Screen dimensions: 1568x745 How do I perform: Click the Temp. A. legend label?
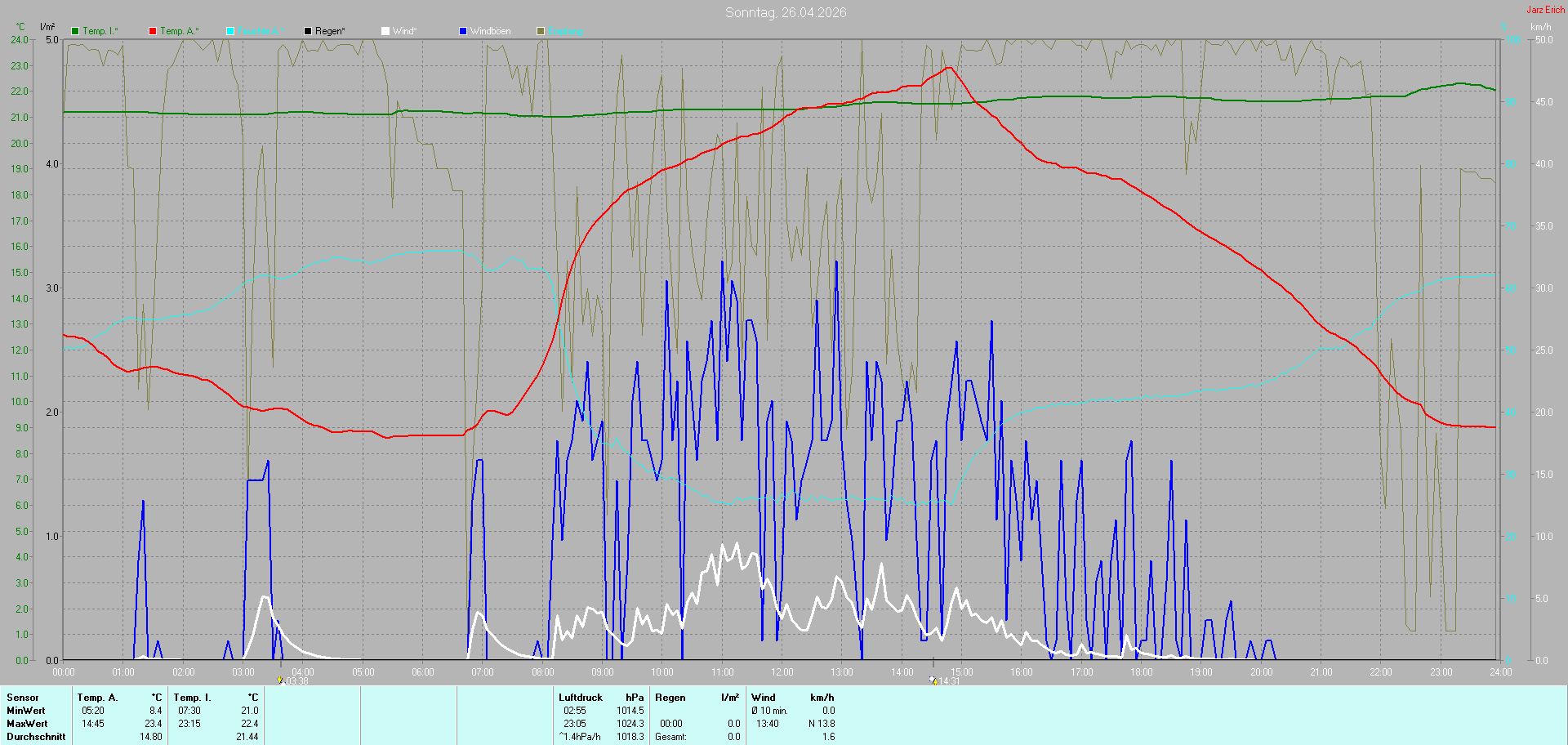pyautogui.click(x=180, y=31)
